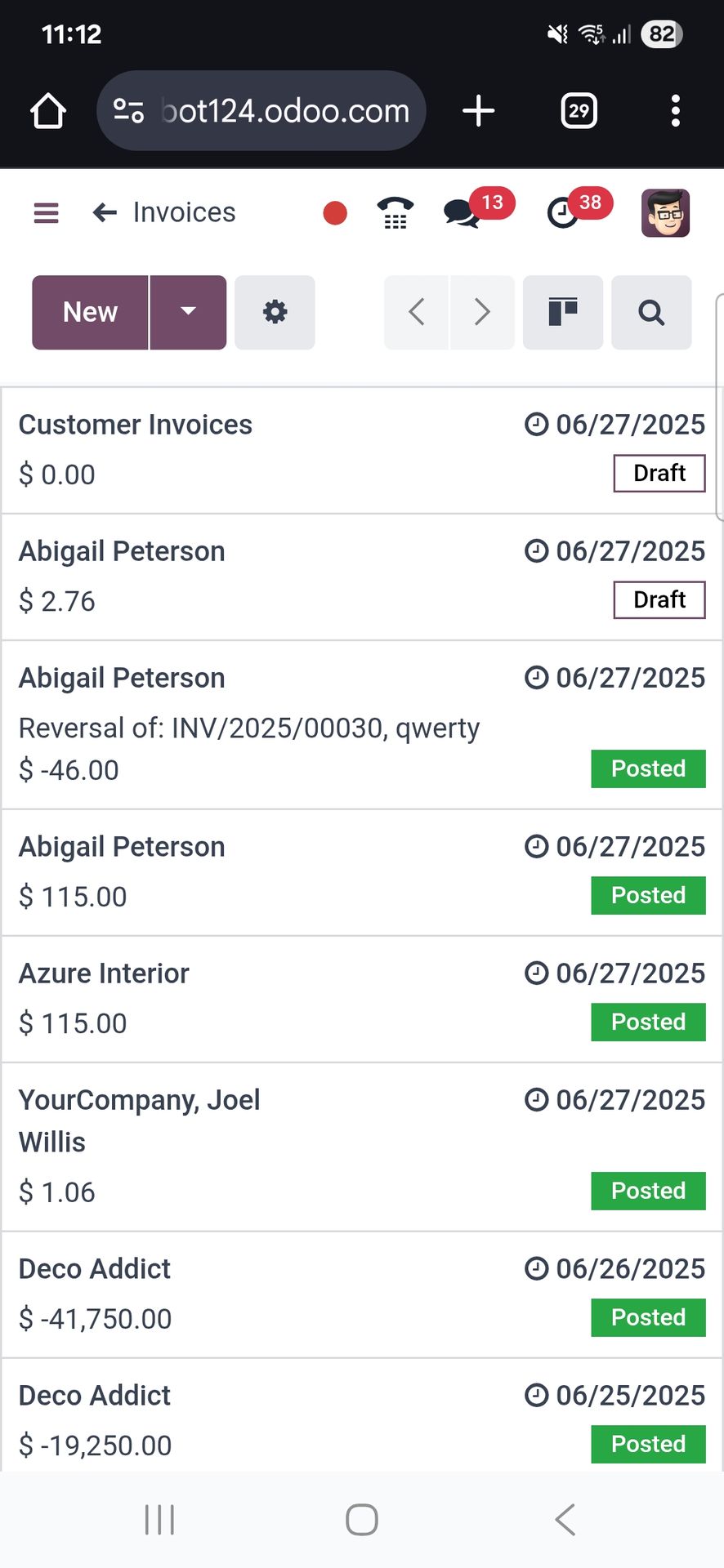Open the browser three-dot menu

click(x=675, y=111)
